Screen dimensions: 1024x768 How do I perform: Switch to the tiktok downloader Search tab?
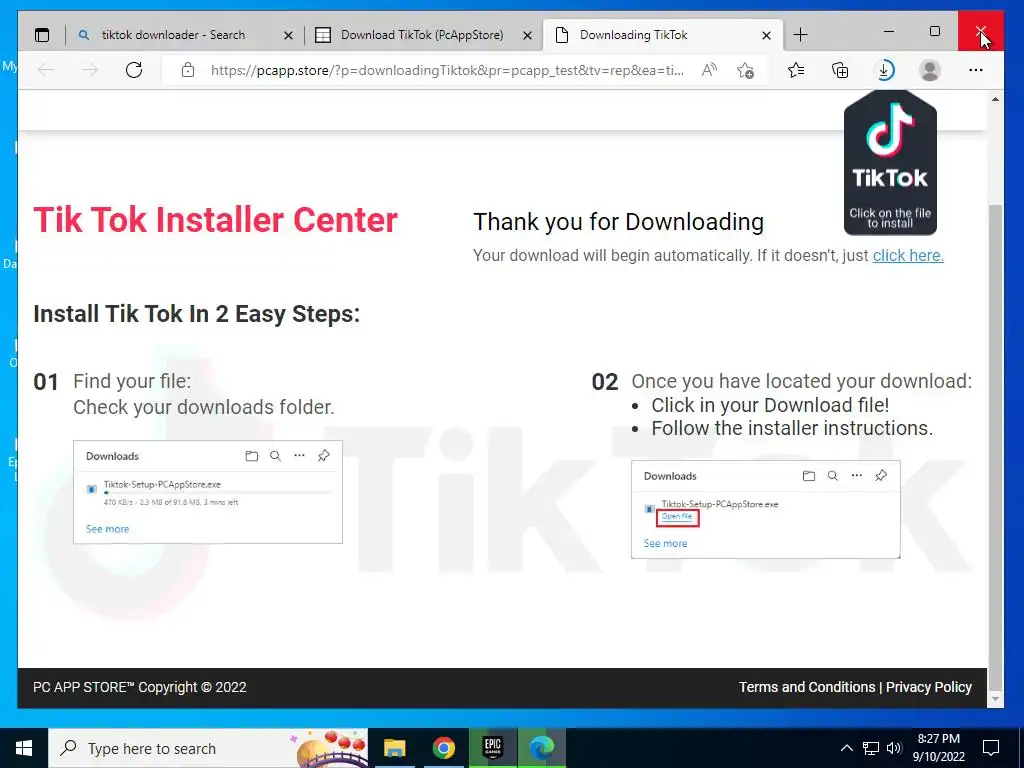point(172,35)
